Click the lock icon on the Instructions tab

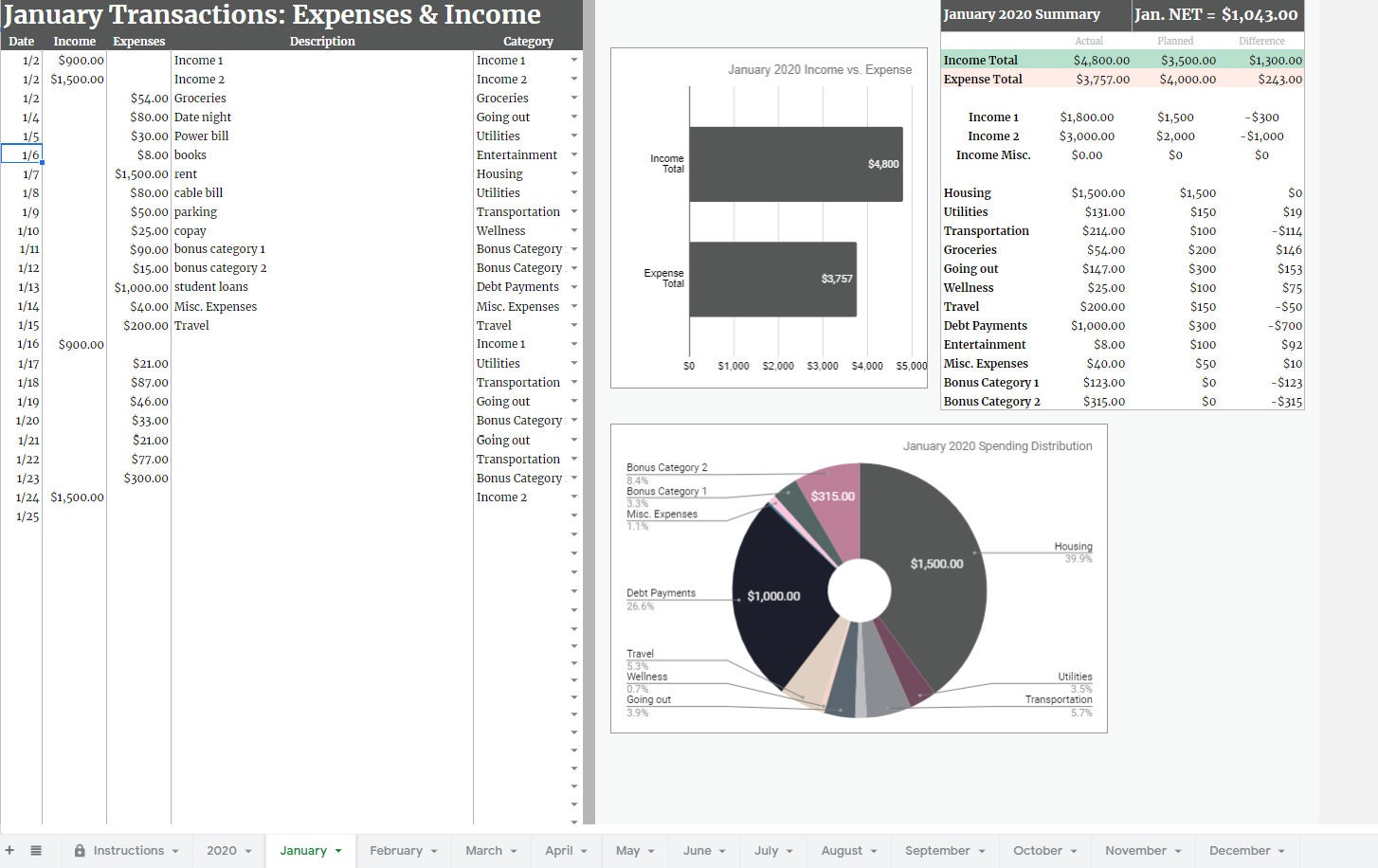[82, 850]
